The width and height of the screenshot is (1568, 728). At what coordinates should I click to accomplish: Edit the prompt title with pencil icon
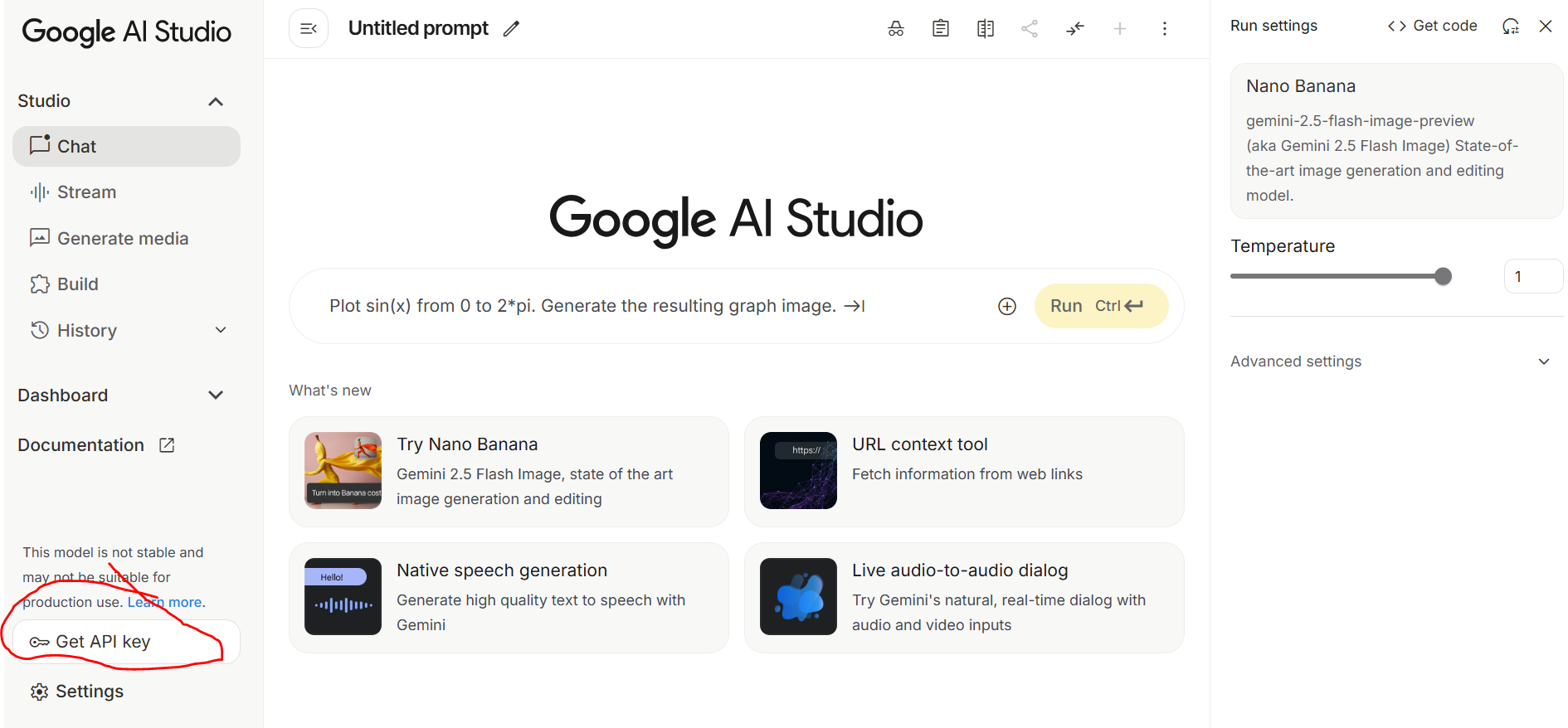[512, 29]
